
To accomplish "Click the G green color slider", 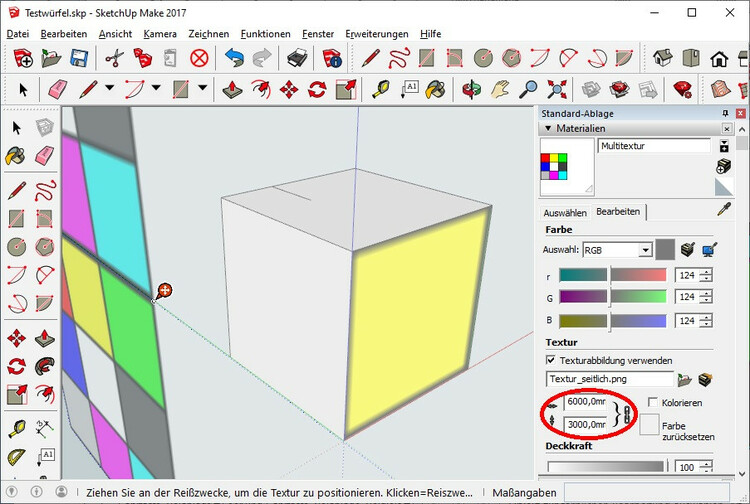I will coord(613,296).
